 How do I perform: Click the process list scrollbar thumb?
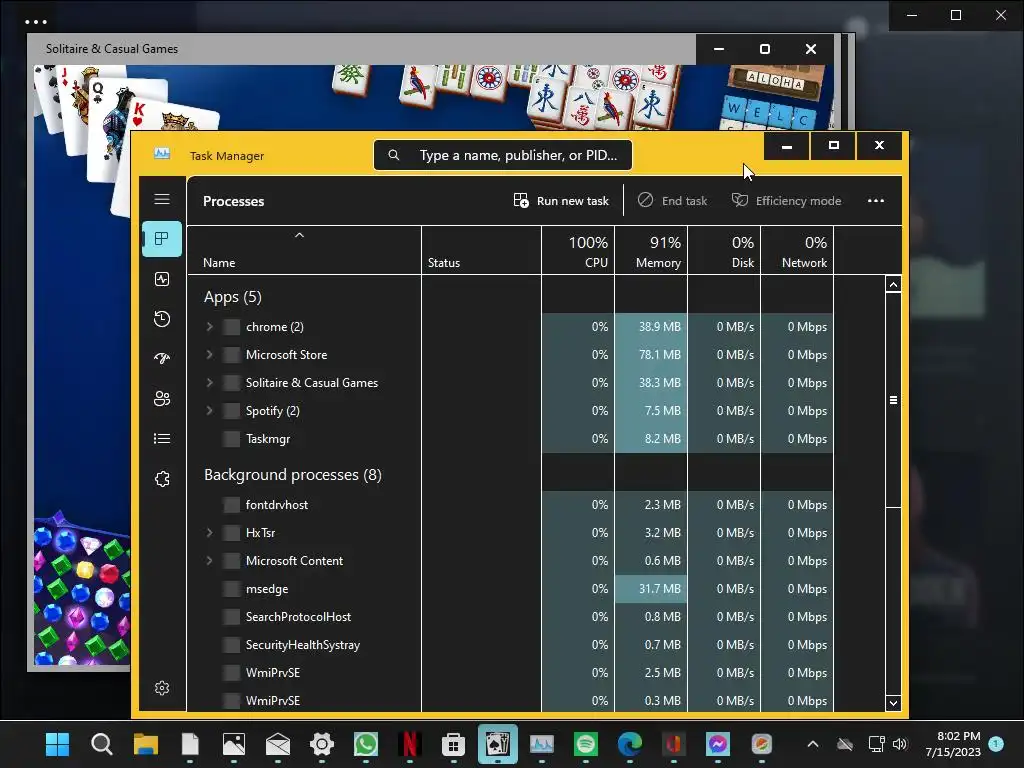tap(893, 400)
